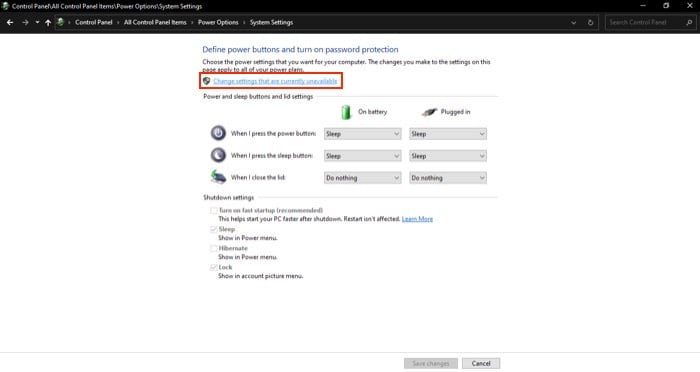Image resolution: width=700 pixels, height=372 pixels.
Task: Refresh the Control Panel page
Action: [591, 22]
